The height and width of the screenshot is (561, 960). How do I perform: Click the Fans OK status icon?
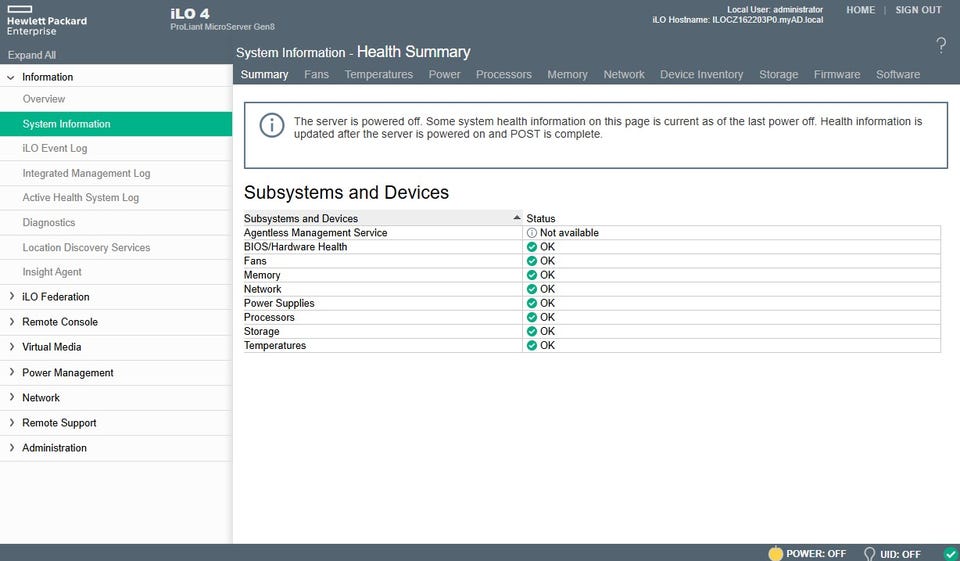pos(532,261)
